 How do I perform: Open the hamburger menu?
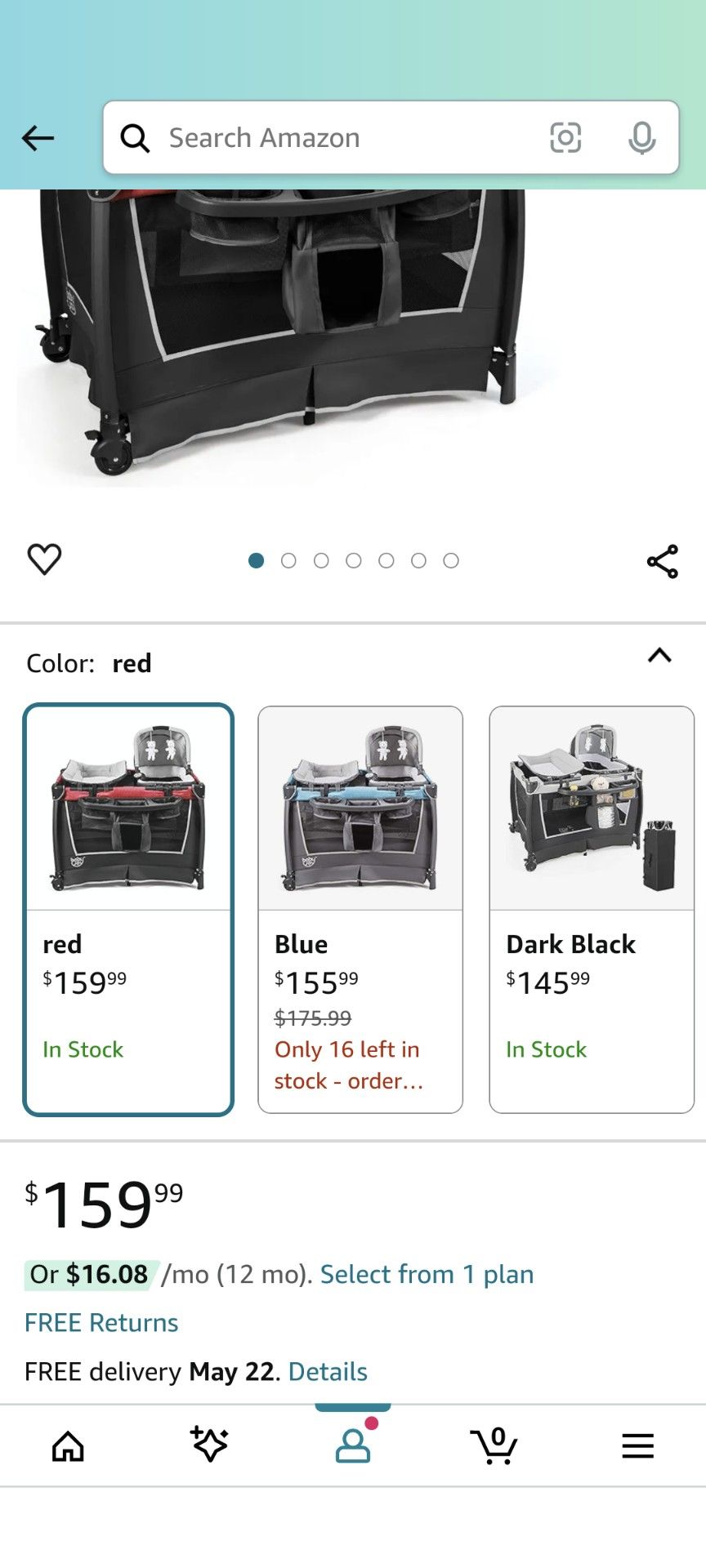click(637, 1445)
